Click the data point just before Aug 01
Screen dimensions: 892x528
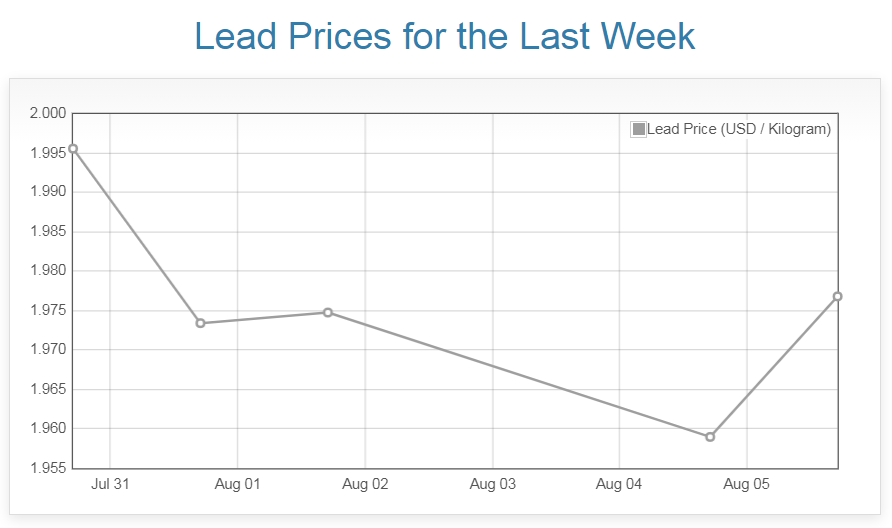point(200,323)
